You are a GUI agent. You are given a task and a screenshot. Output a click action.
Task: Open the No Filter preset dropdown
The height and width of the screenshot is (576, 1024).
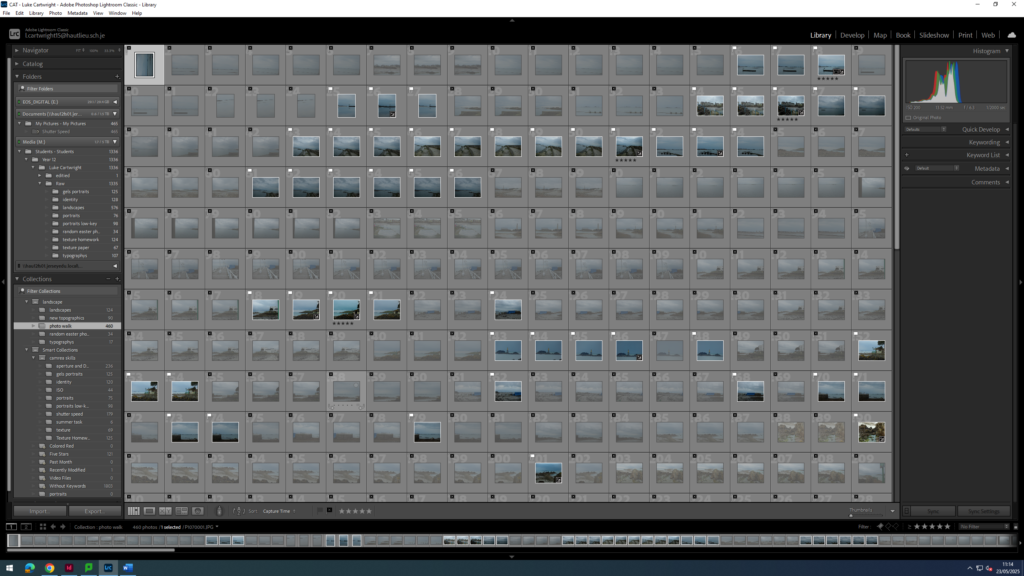984,526
